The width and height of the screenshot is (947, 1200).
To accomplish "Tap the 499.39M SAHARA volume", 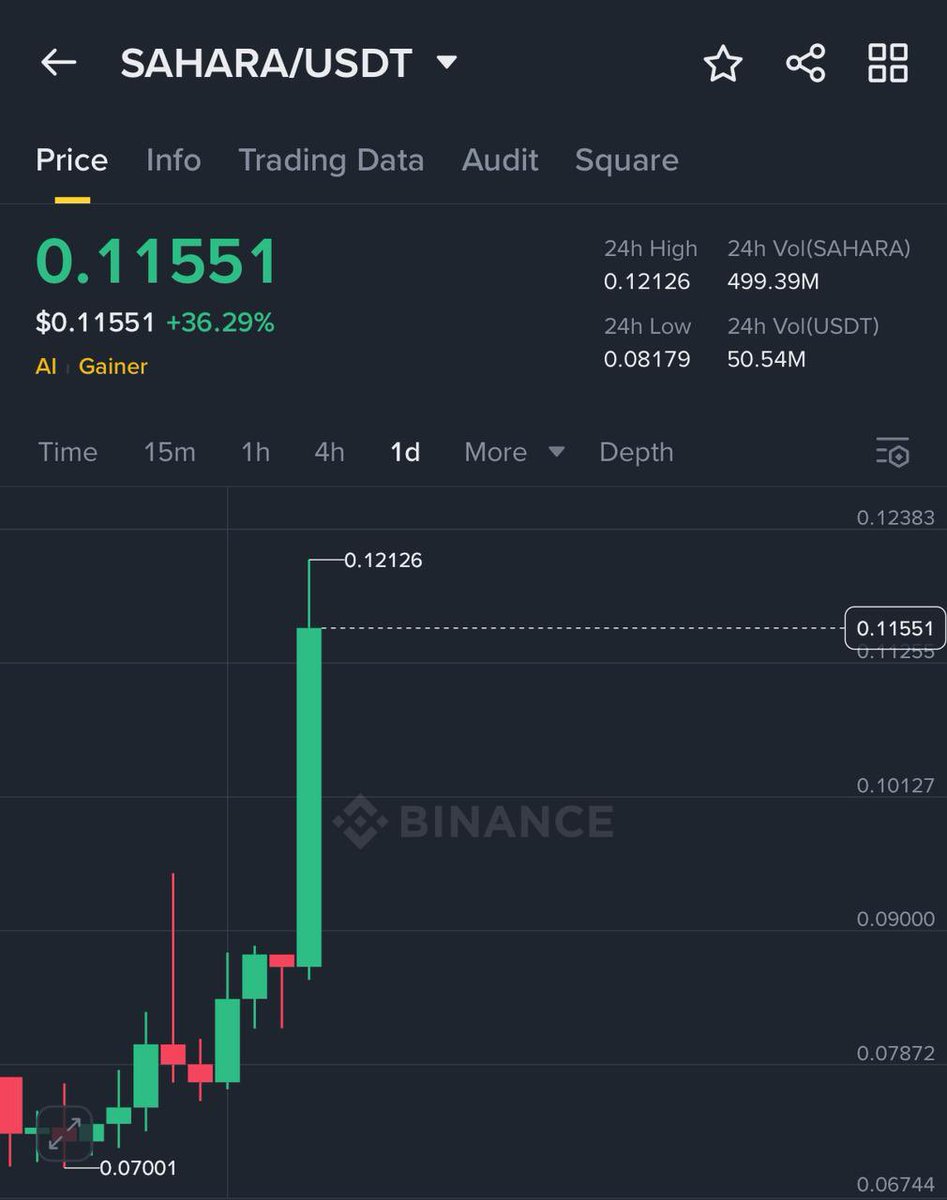I will tap(773, 281).
